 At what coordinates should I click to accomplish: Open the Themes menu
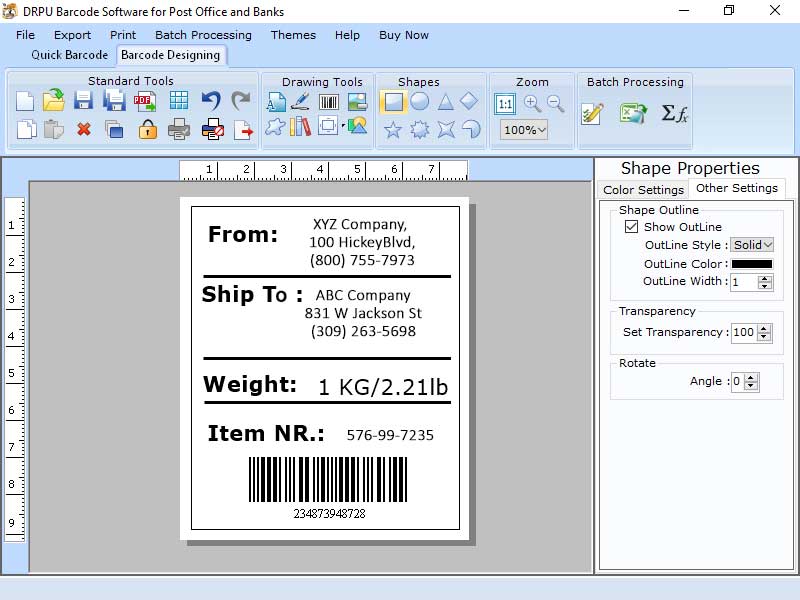(293, 35)
